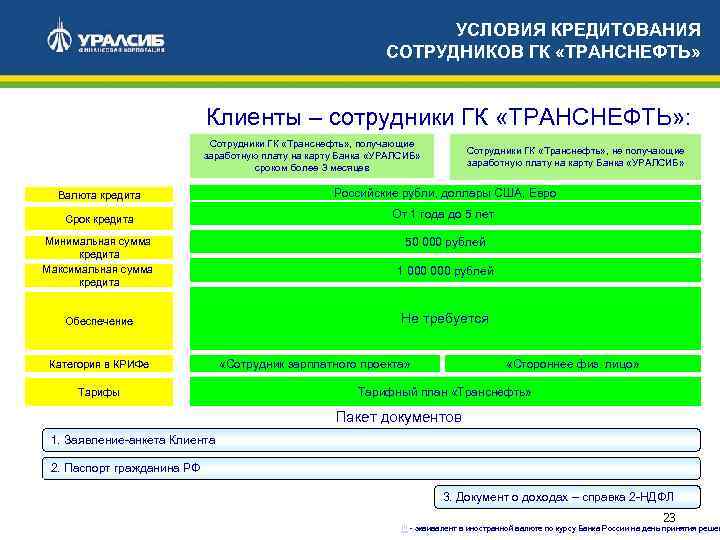Viewport: 720px width, 540px height.
Task: Click the 'Обеспечение' label
Action: click(x=99, y=321)
